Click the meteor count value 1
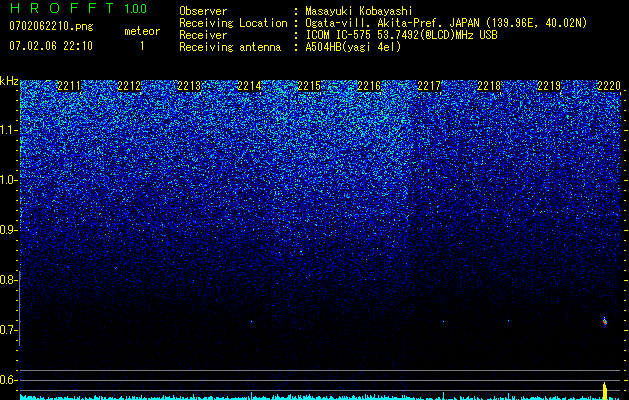 click(142, 46)
